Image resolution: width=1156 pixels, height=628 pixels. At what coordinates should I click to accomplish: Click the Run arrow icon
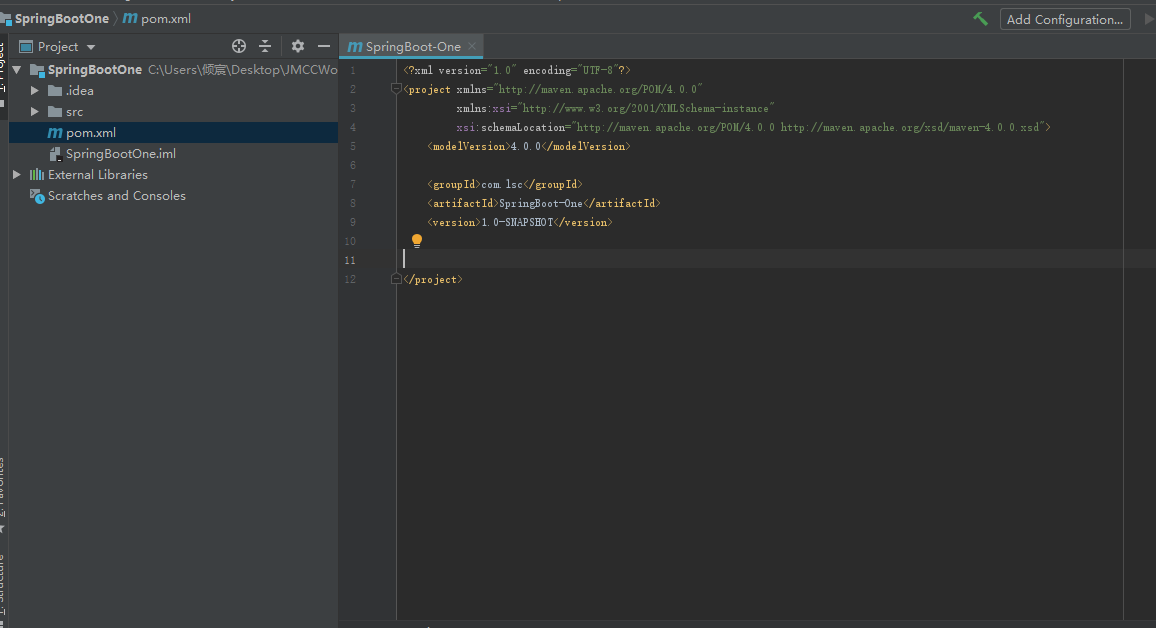1149,19
